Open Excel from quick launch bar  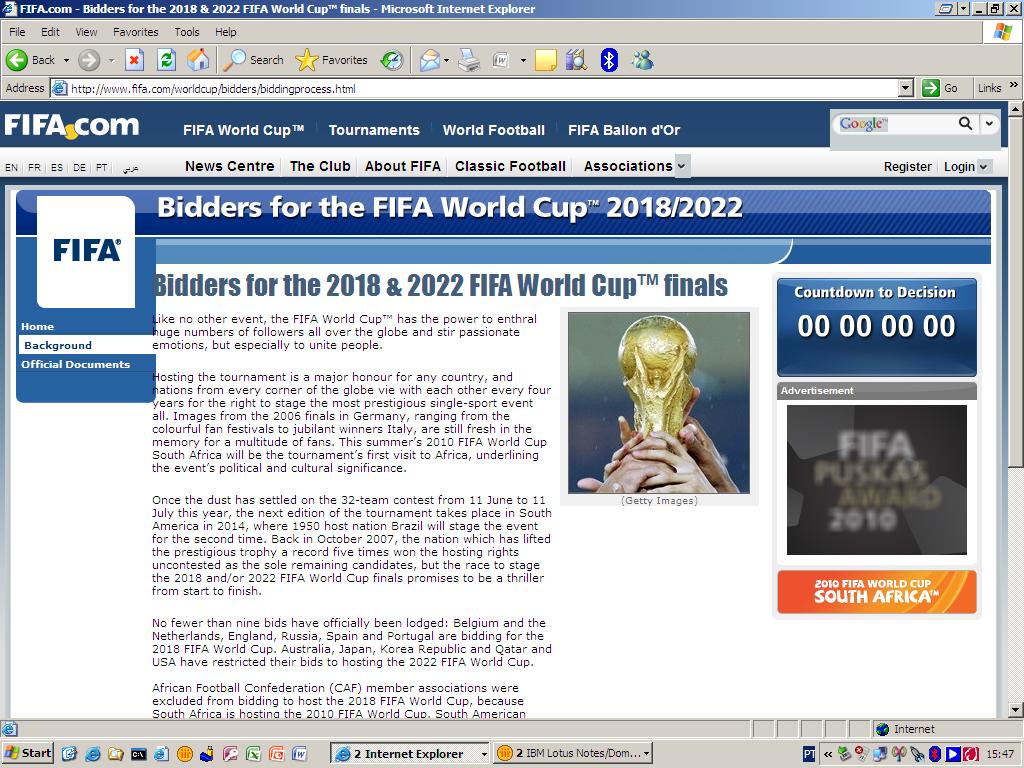(253, 754)
